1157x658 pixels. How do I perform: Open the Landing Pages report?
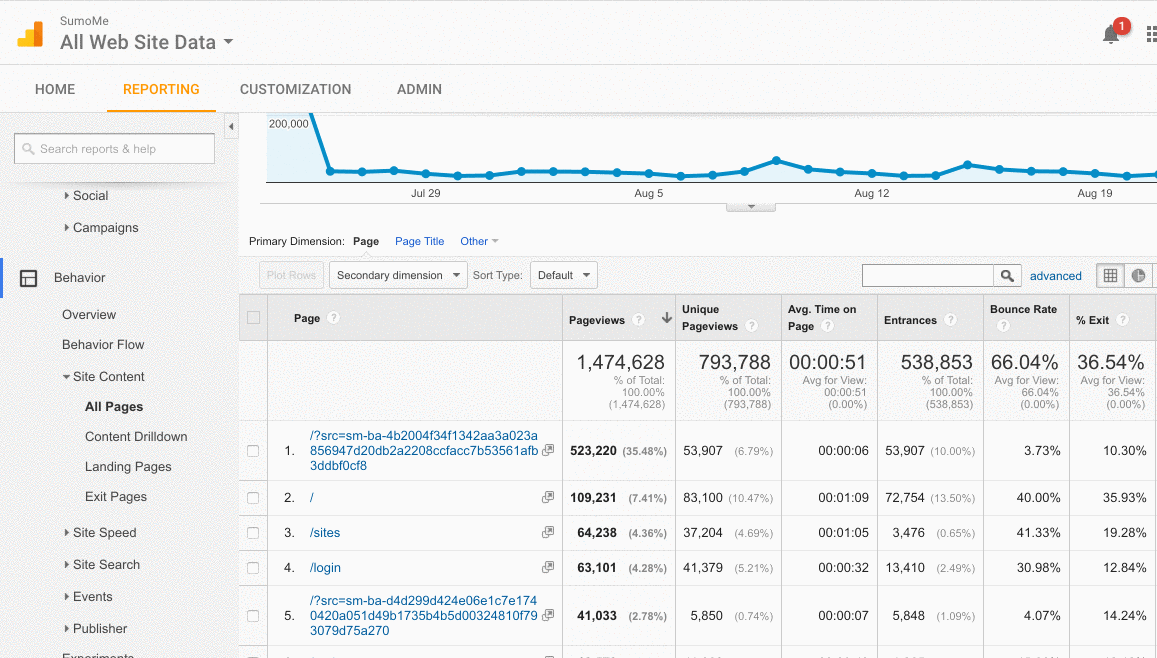coord(128,467)
